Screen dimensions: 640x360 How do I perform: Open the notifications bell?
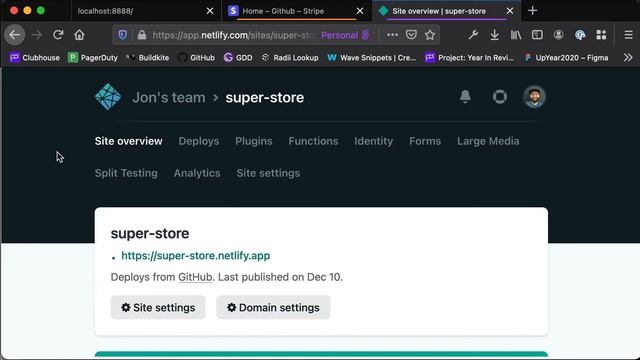click(465, 97)
